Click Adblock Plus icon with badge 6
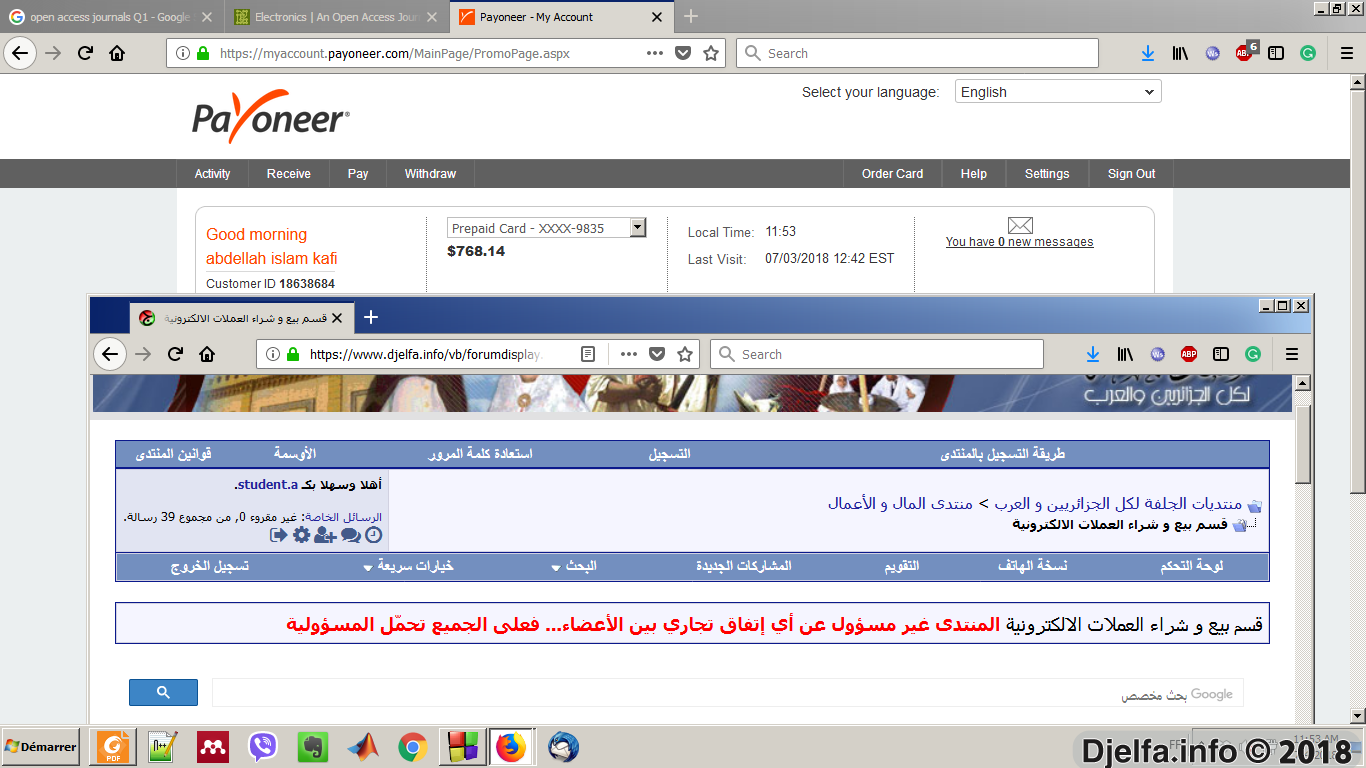 click(x=1245, y=52)
